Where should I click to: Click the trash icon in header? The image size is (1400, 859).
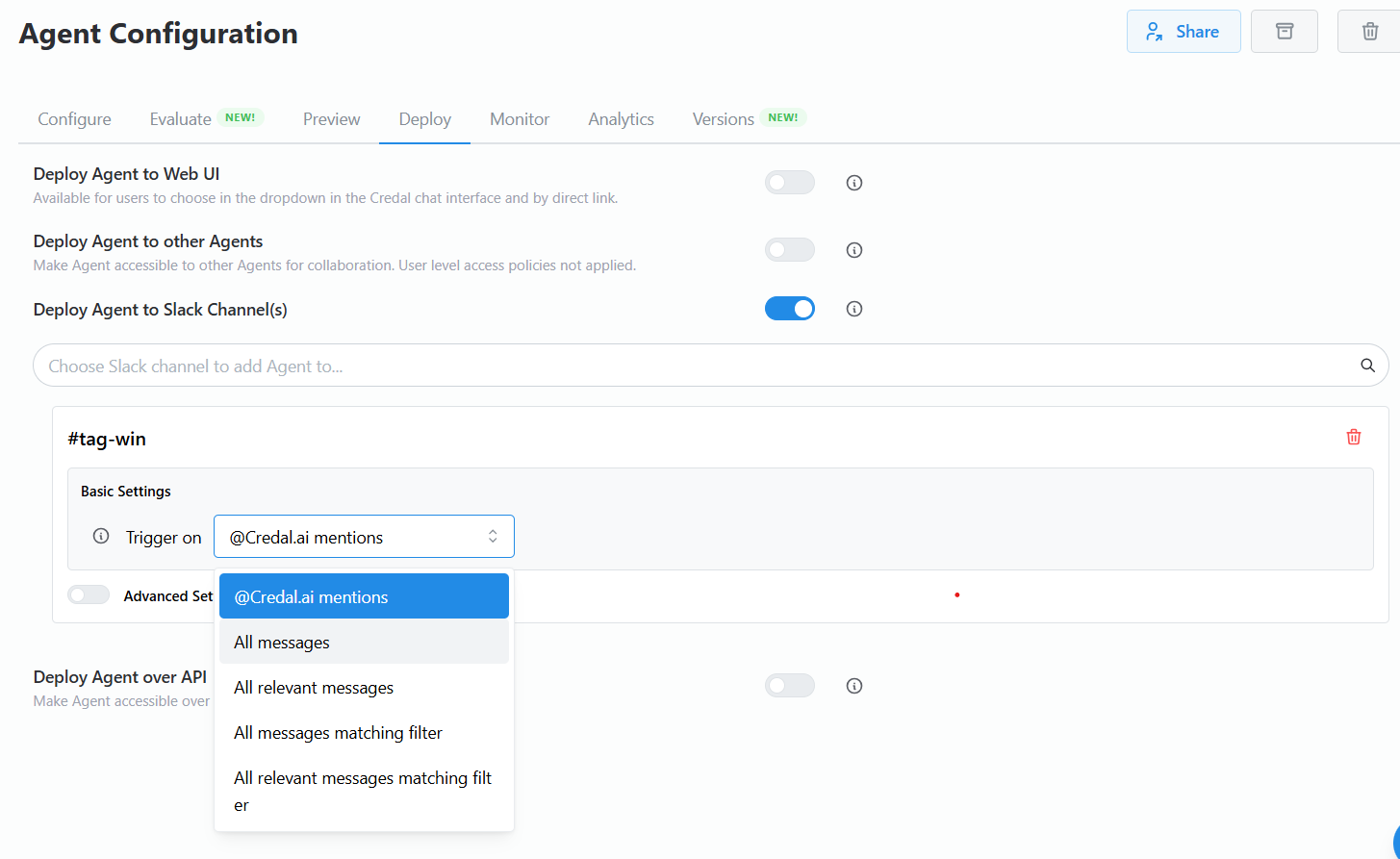pyautogui.click(x=1369, y=32)
